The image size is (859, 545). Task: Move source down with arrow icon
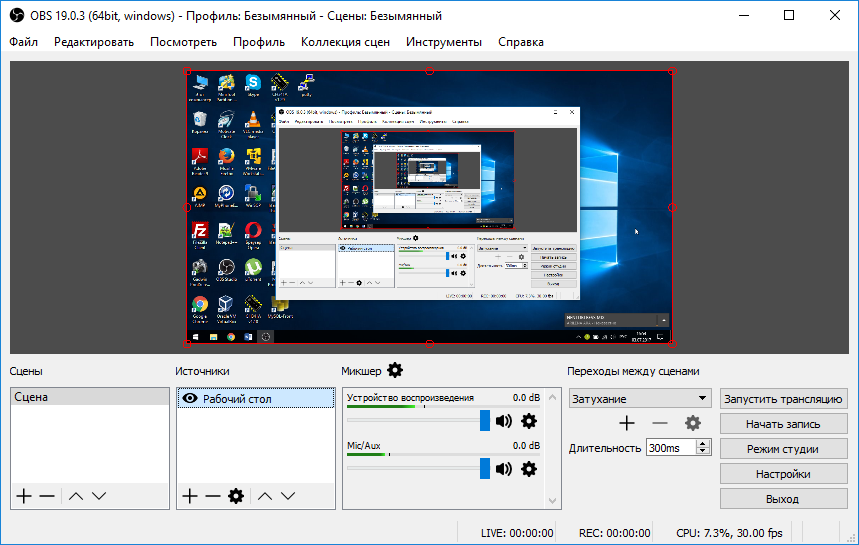tap(288, 496)
